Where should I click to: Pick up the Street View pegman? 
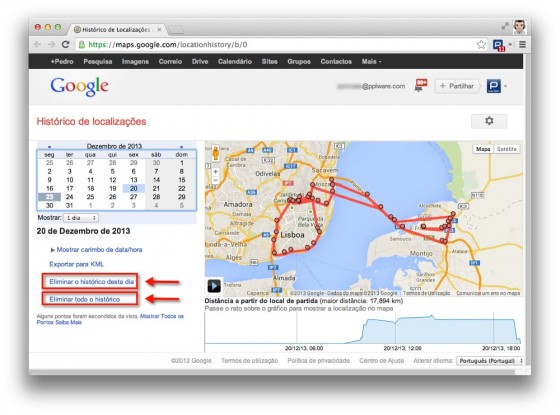(x=216, y=153)
